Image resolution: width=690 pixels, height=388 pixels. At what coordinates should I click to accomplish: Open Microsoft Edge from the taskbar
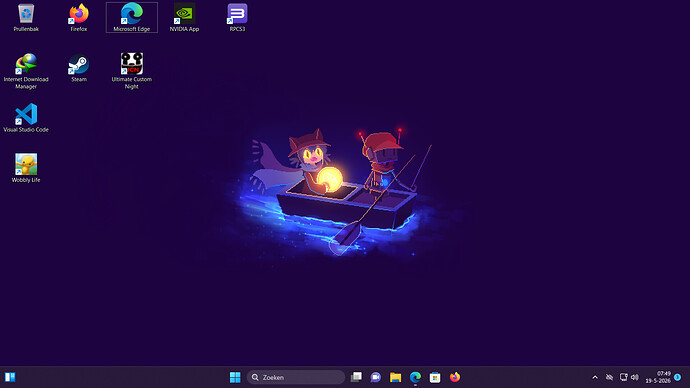415,377
